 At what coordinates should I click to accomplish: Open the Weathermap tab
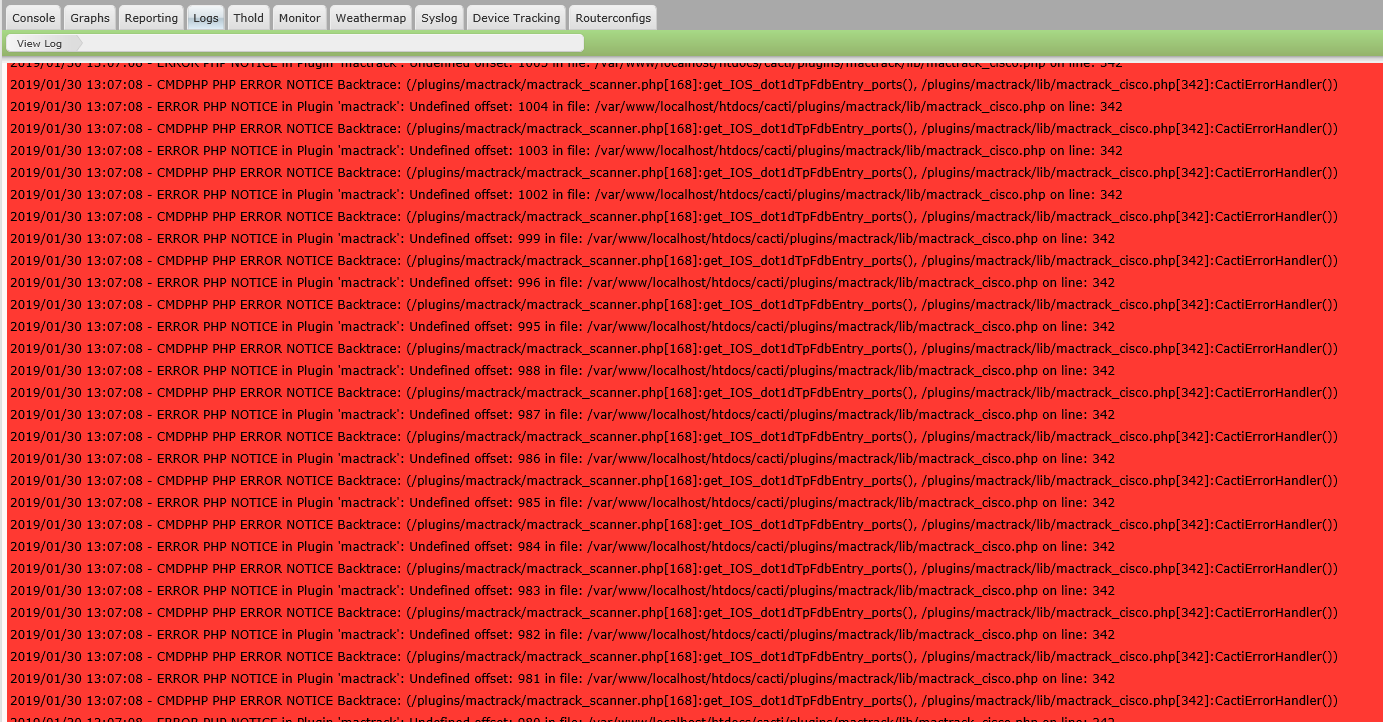[370, 17]
